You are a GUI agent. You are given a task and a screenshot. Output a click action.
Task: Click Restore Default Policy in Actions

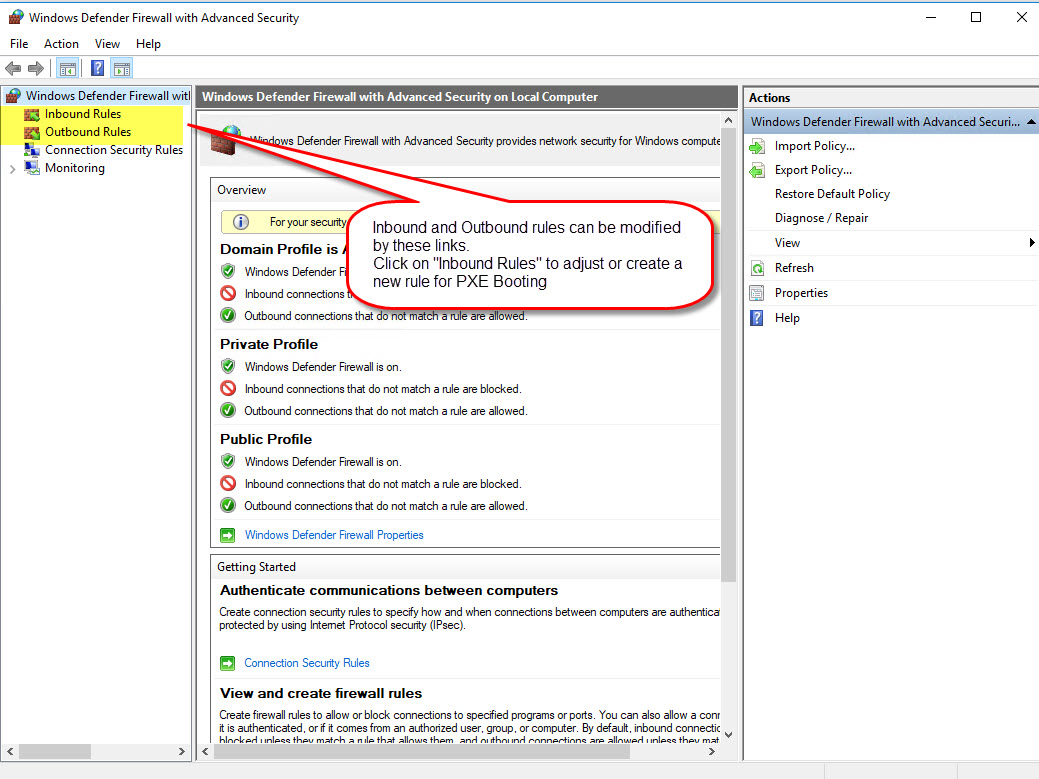coord(832,194)
